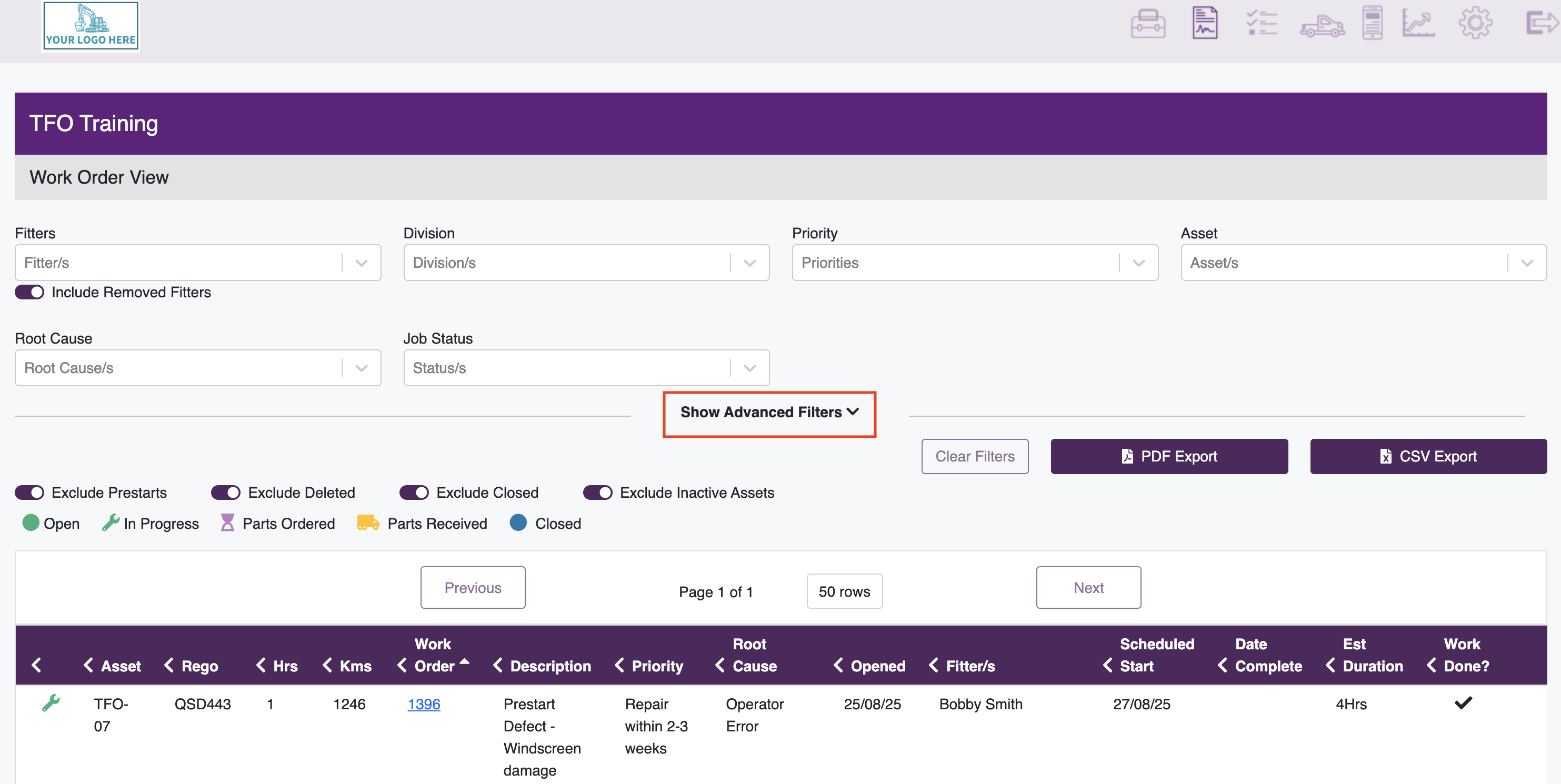Open work order 1396 link
Viewport: 1561px width, 784px height.
click(424, 704)
